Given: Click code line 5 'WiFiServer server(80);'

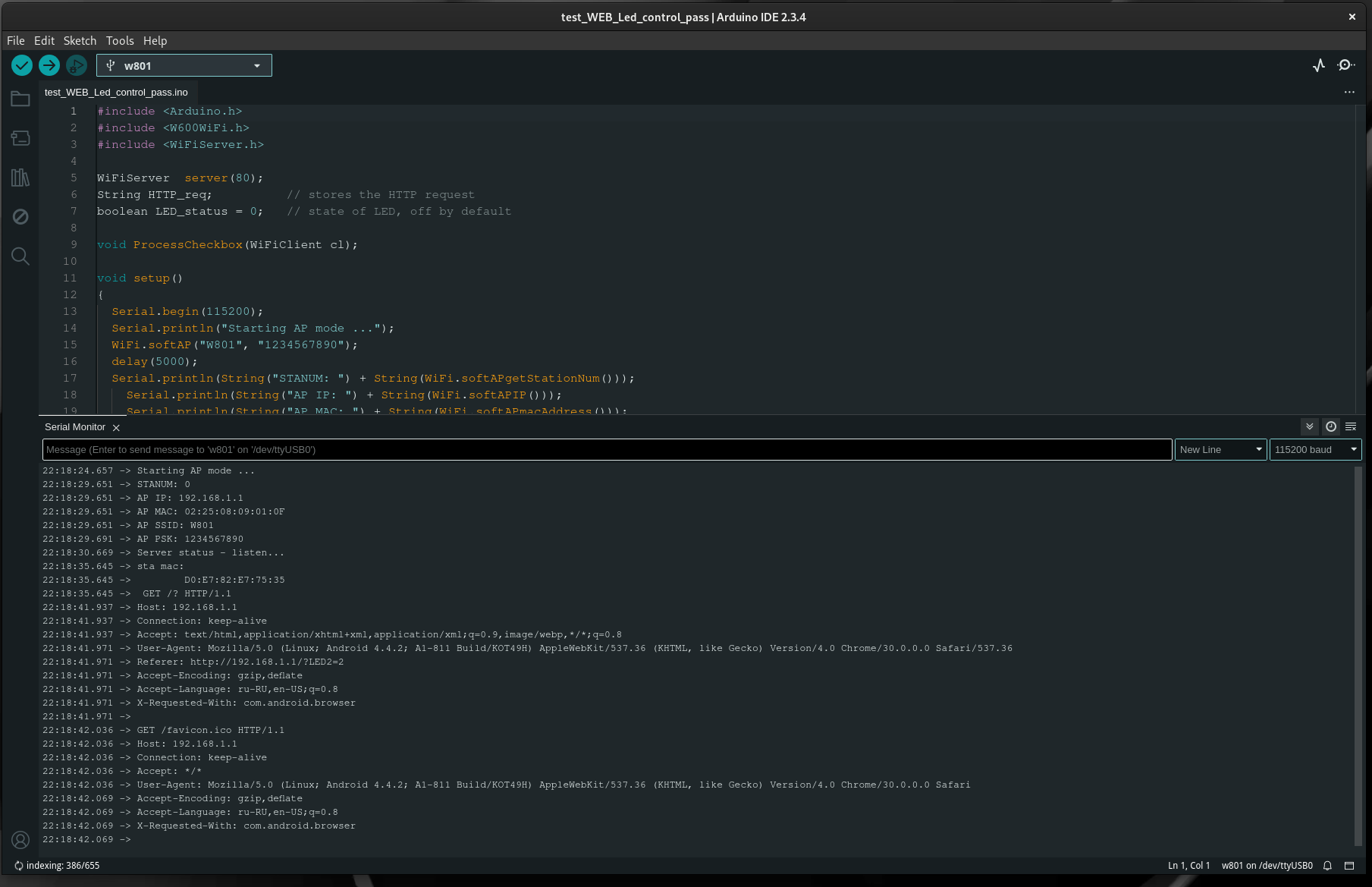Looking at the screenshot, I should click(180, 178).
